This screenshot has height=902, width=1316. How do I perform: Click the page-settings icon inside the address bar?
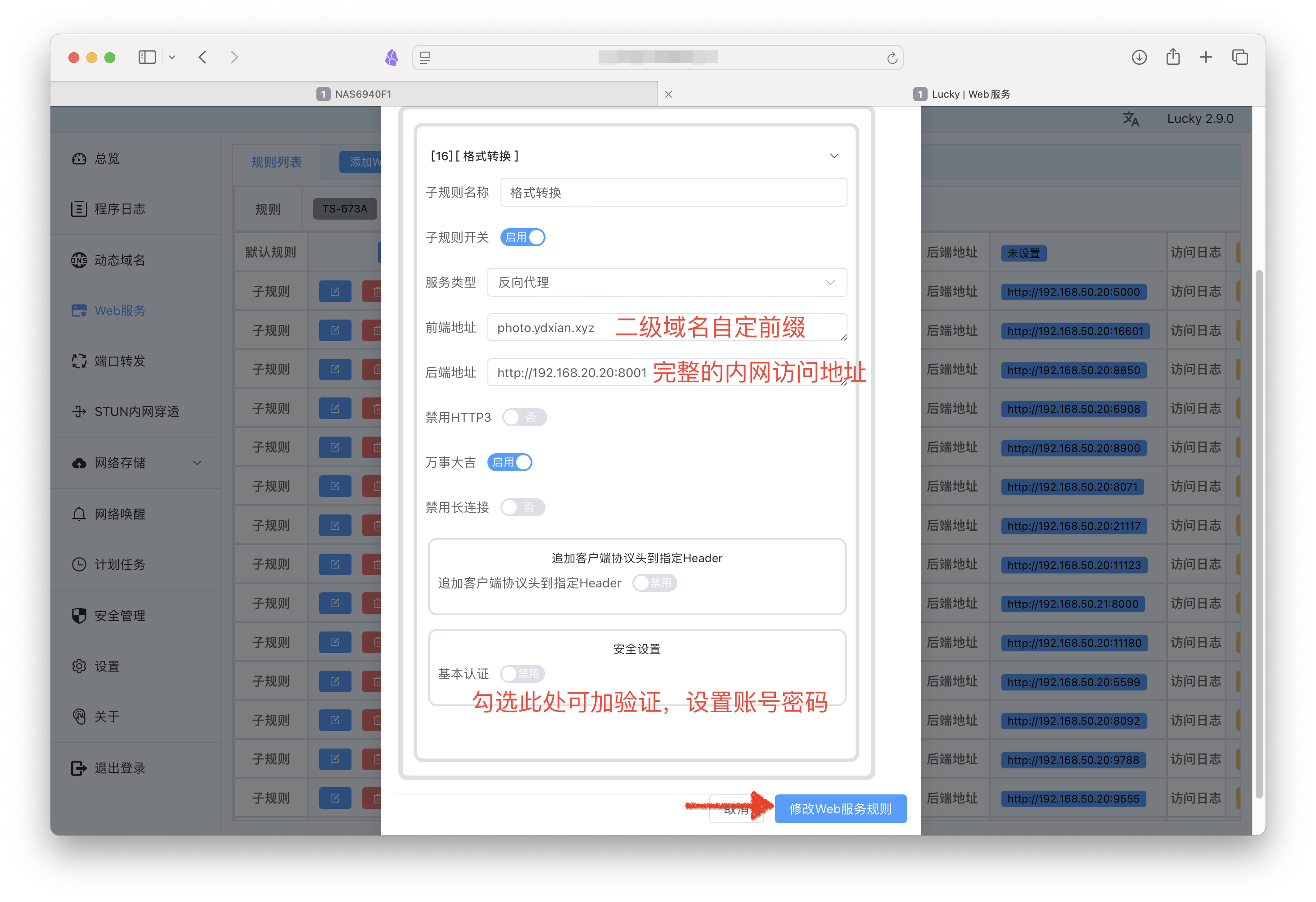point(425,58)
